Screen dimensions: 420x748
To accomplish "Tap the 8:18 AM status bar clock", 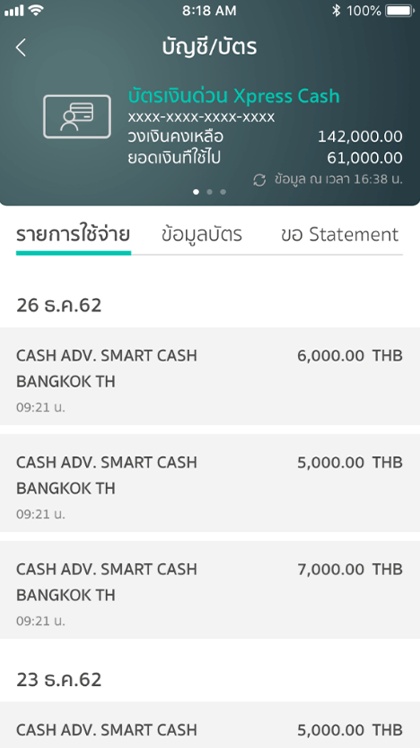I will point(209,10).
